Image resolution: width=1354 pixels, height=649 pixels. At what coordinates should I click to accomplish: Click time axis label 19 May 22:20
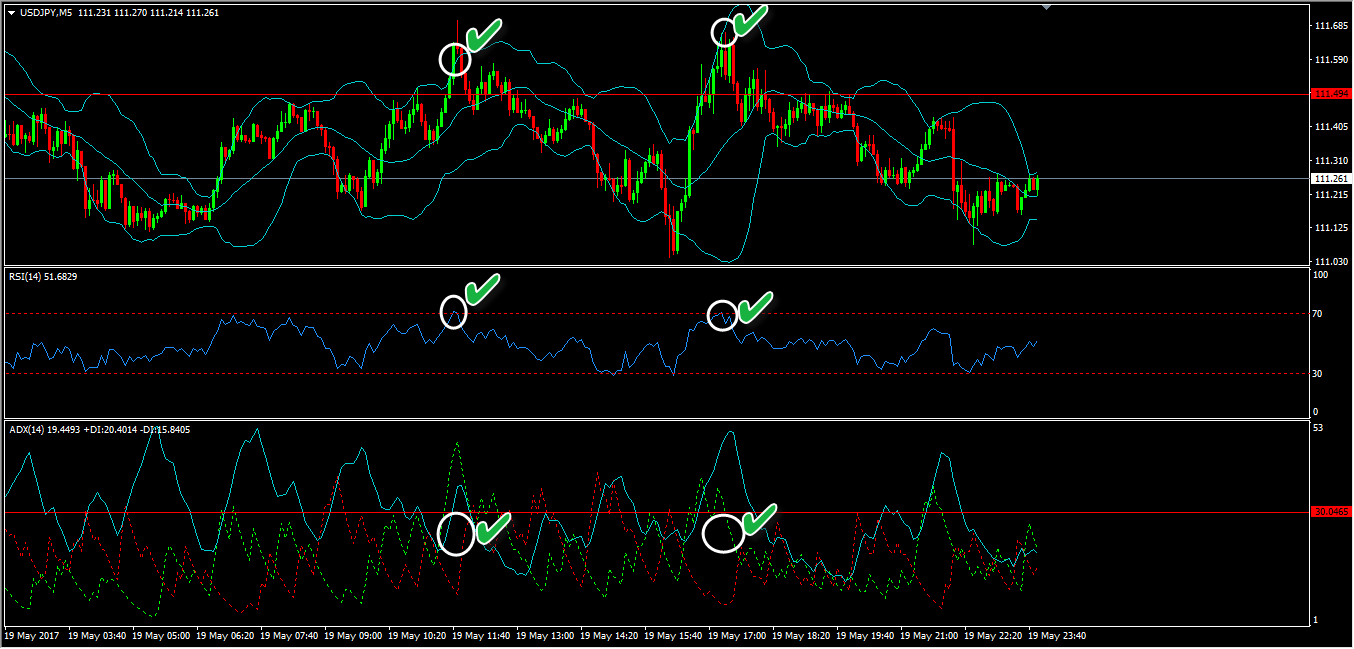click(993, 635)
